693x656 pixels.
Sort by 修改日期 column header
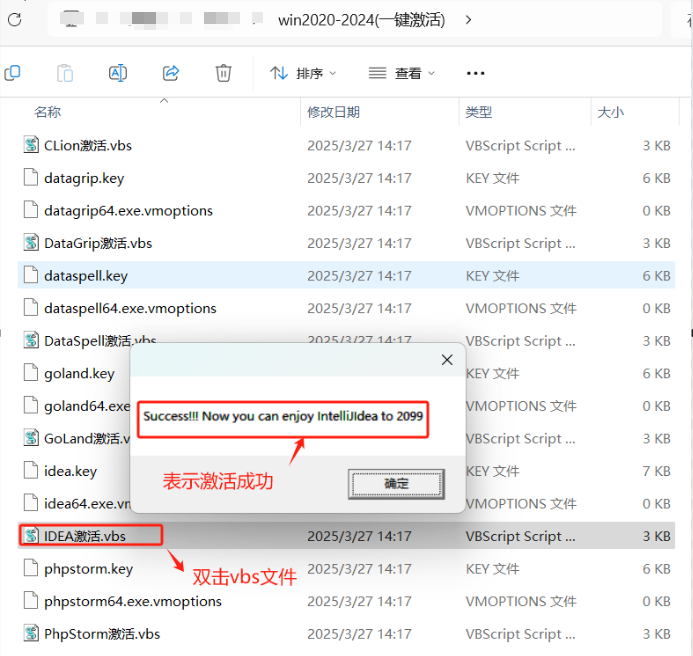click(334, 112)
